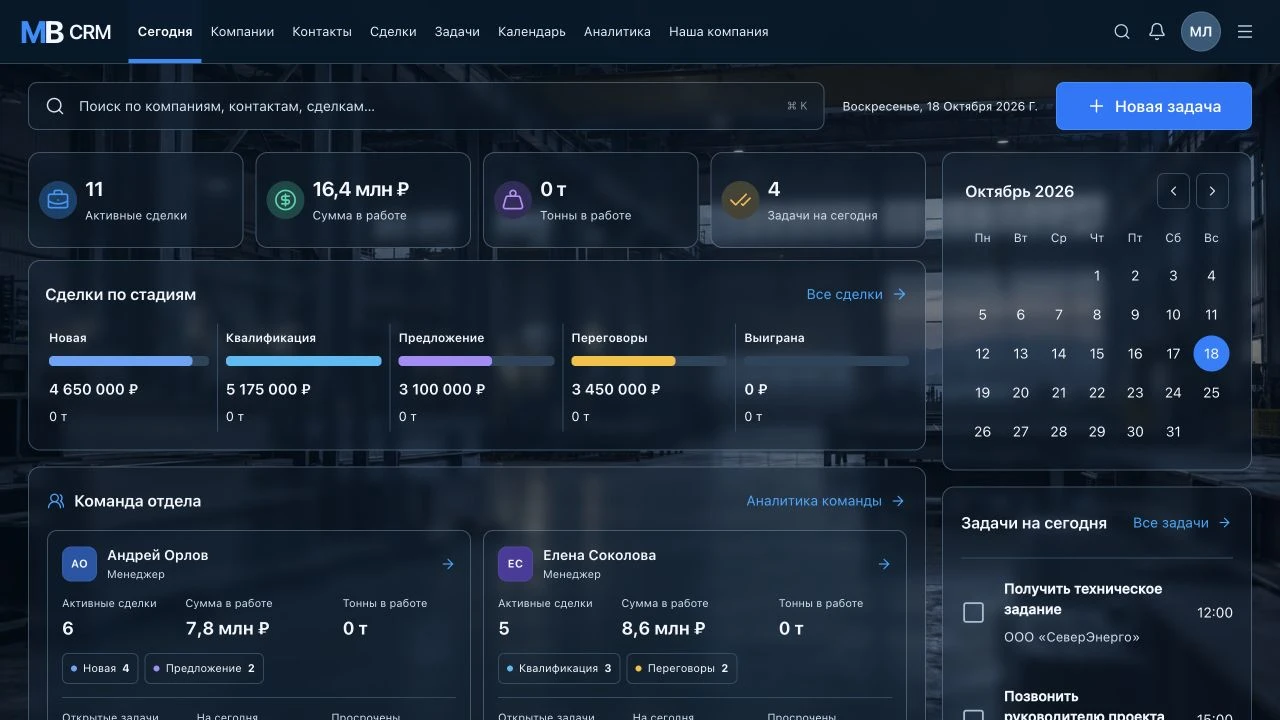Click the Новая 4 stage chip
Viewport: 1280px width, 720px height.
click(x=100, y=668)
